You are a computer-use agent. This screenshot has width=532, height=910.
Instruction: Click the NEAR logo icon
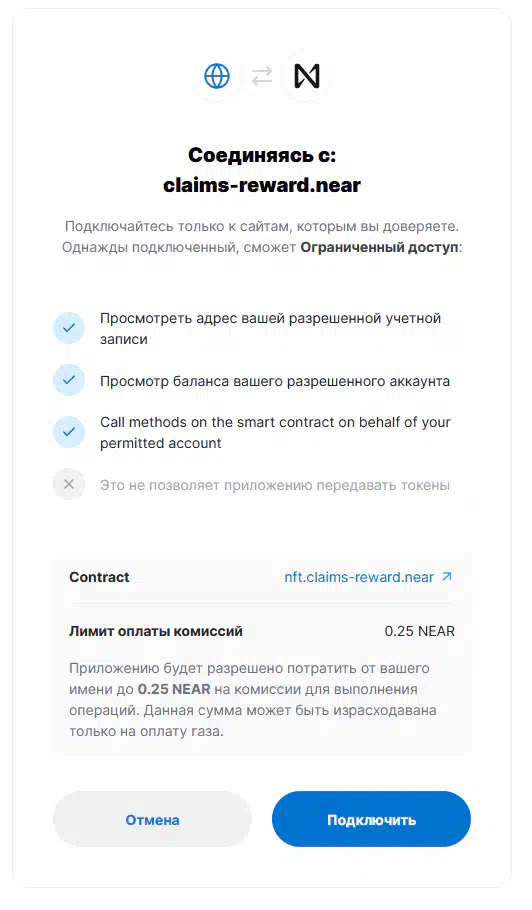307,76
